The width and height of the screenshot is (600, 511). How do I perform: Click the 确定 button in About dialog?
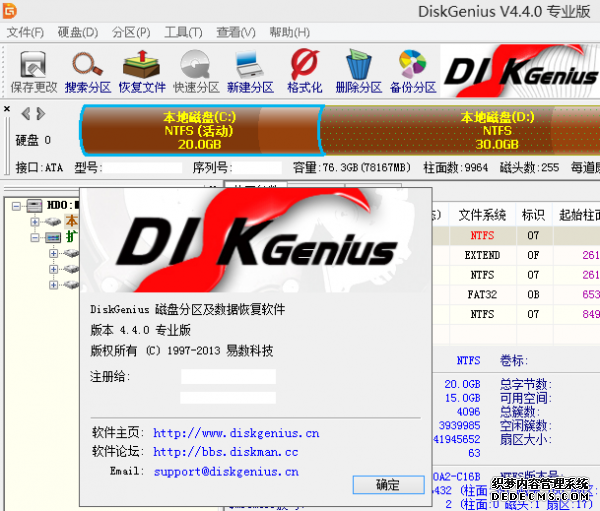click(x=387, y=485)
